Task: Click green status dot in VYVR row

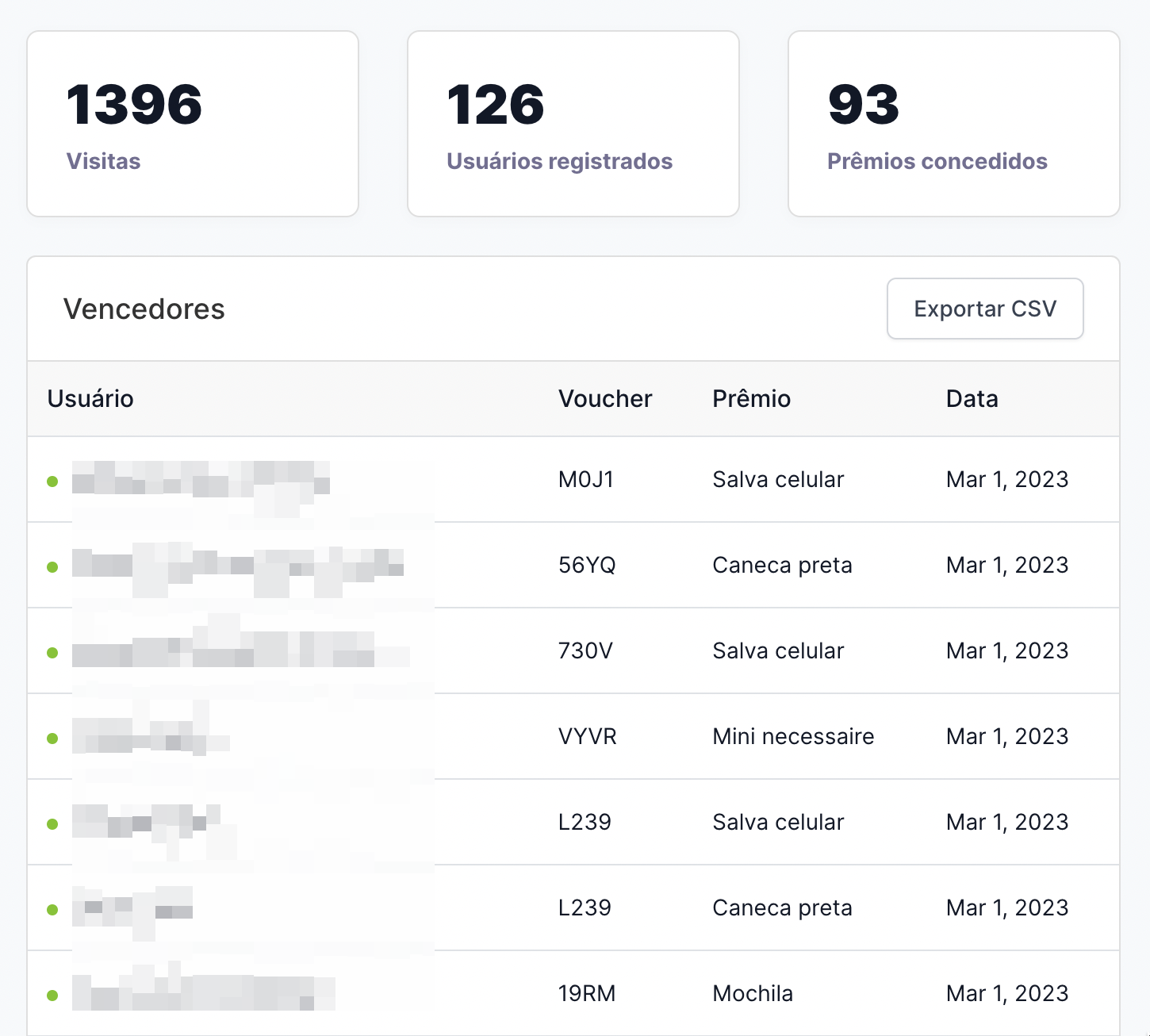Action: (52, 739)
